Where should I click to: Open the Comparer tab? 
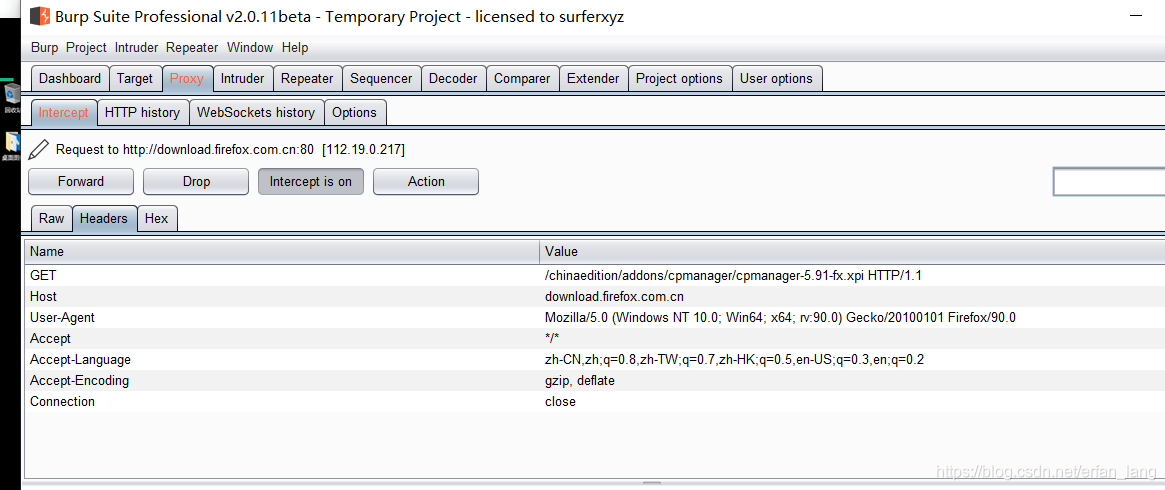click(x=522, y=79)
